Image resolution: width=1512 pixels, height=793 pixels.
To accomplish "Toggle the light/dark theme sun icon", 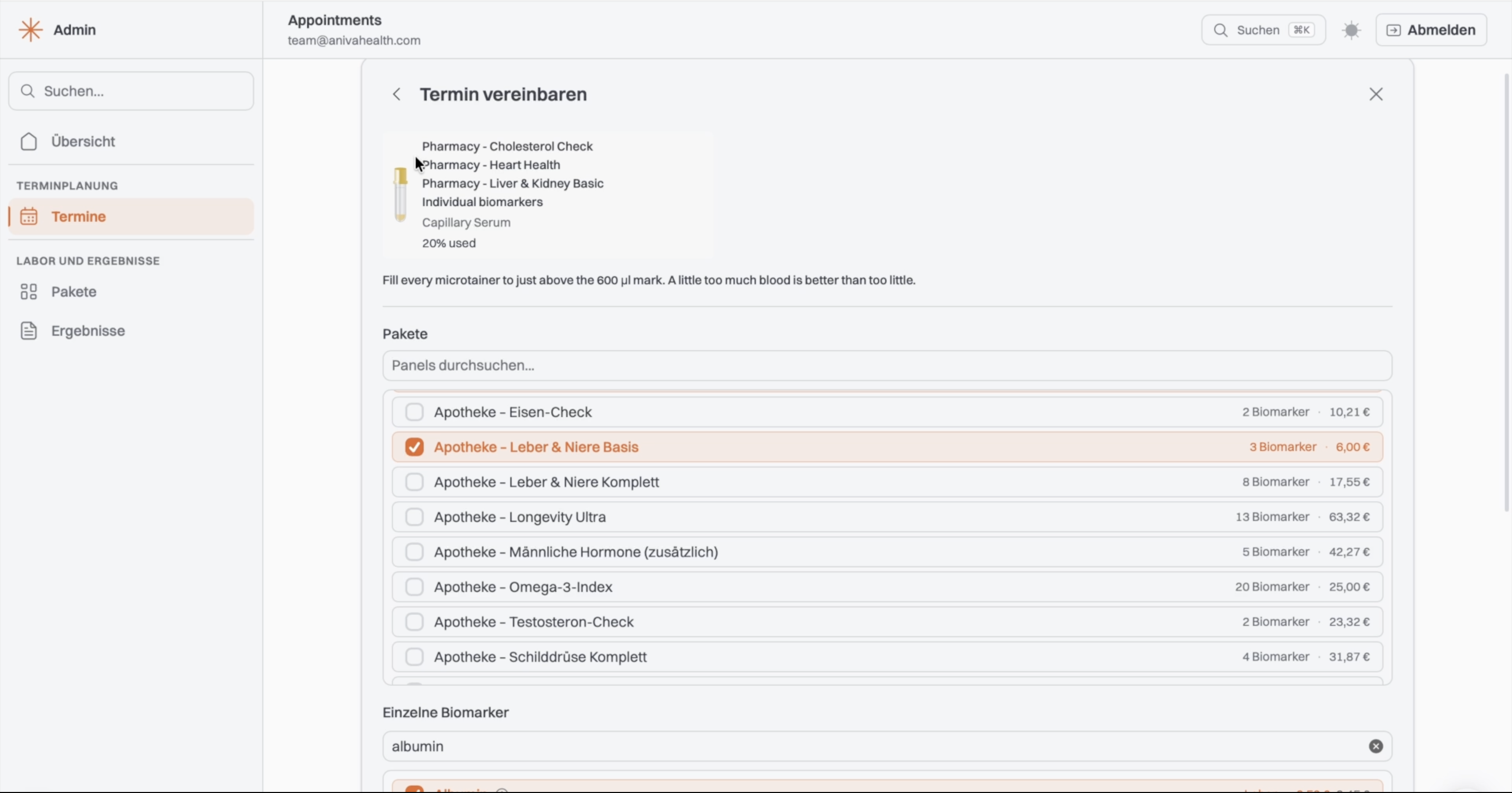I will (x=1351, y=30).
